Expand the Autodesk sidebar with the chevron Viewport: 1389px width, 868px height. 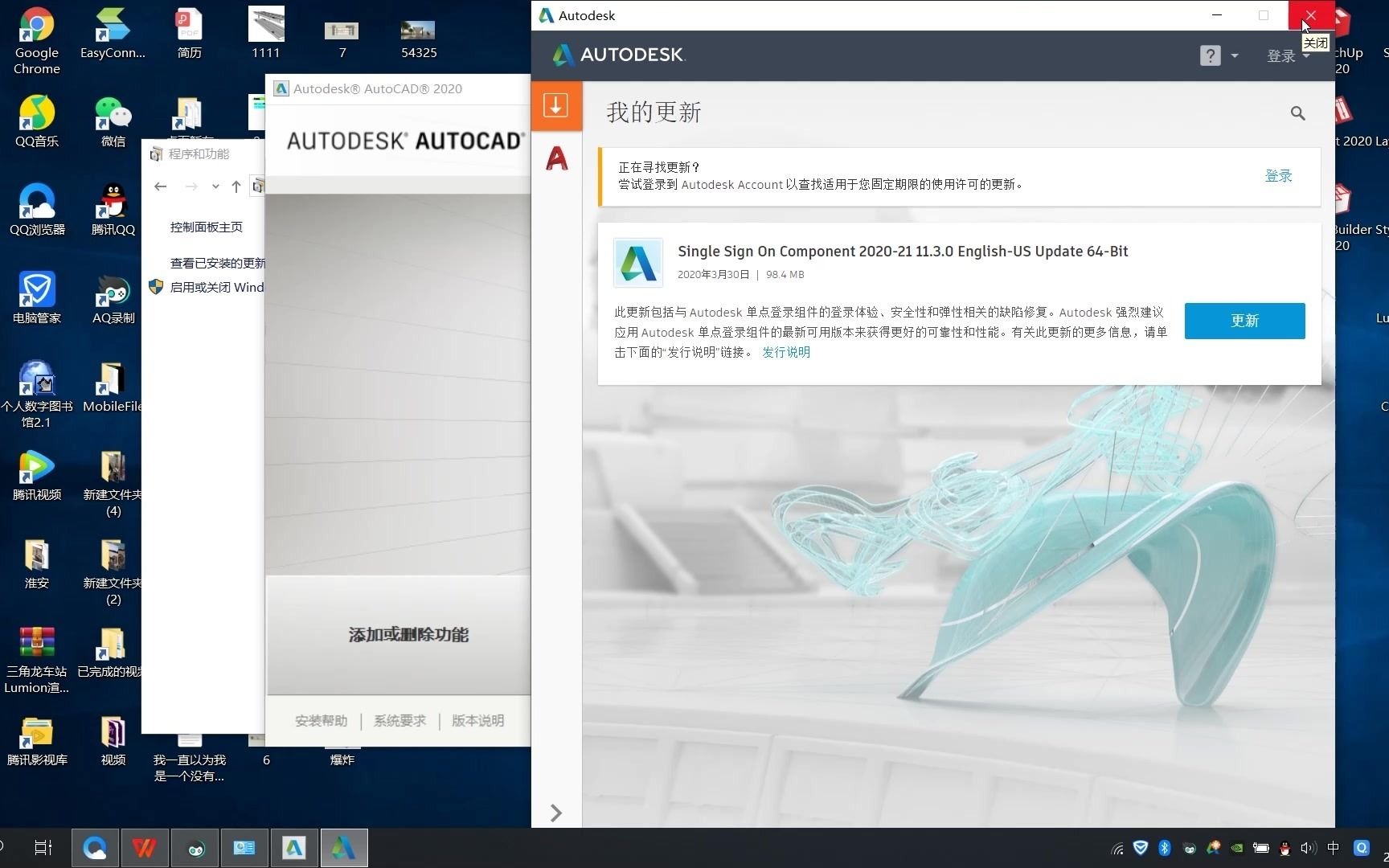(556, 813)
